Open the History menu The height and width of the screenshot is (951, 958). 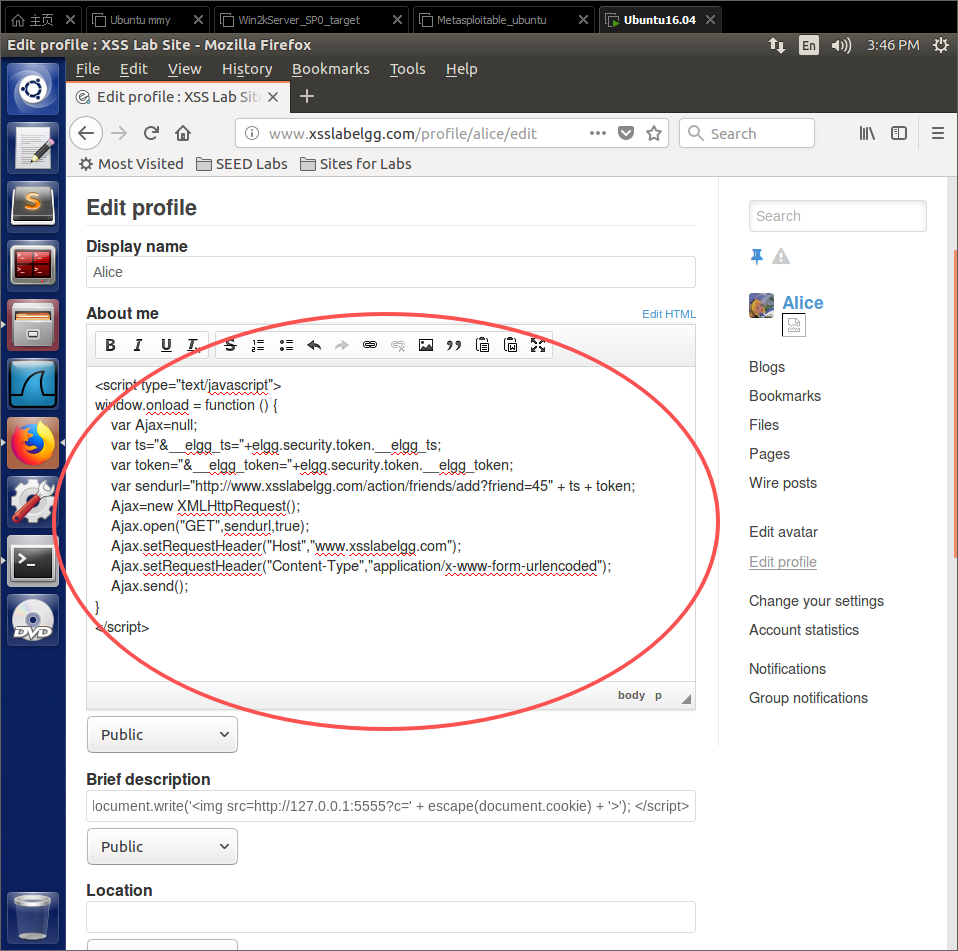point(247,69)
